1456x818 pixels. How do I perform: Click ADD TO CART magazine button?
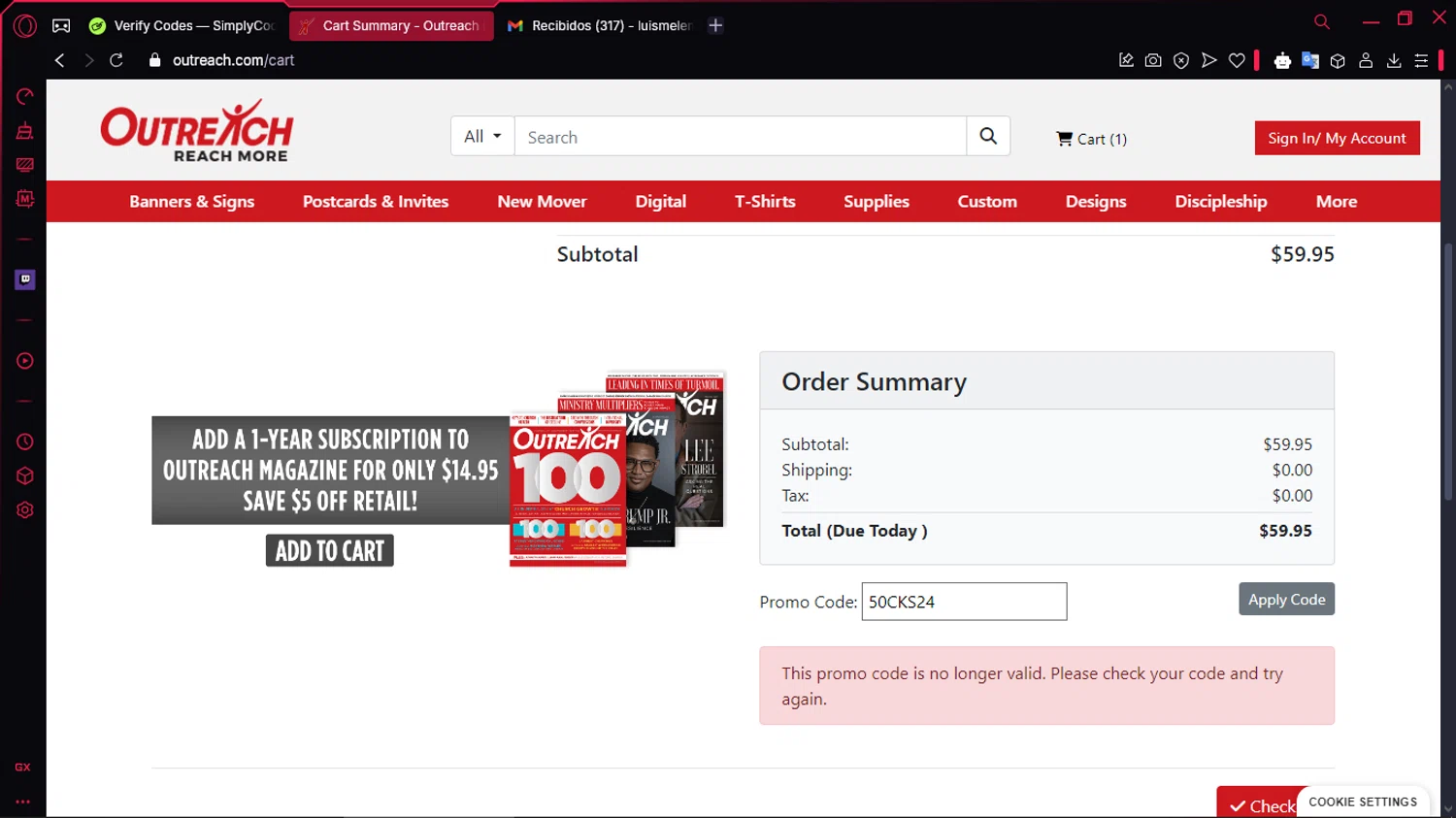pyautogui.click(x=330, y=550)
